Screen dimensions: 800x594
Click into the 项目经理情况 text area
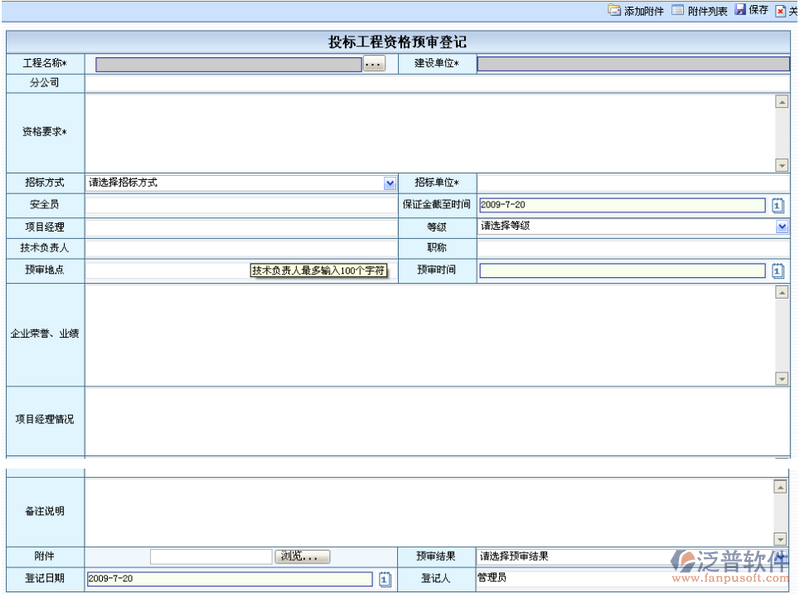[x=430, y=420]
